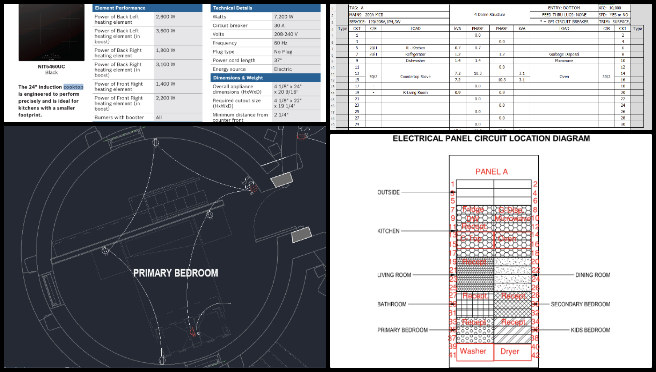Click the "Electric" energy source value

[x=283, y=69]
